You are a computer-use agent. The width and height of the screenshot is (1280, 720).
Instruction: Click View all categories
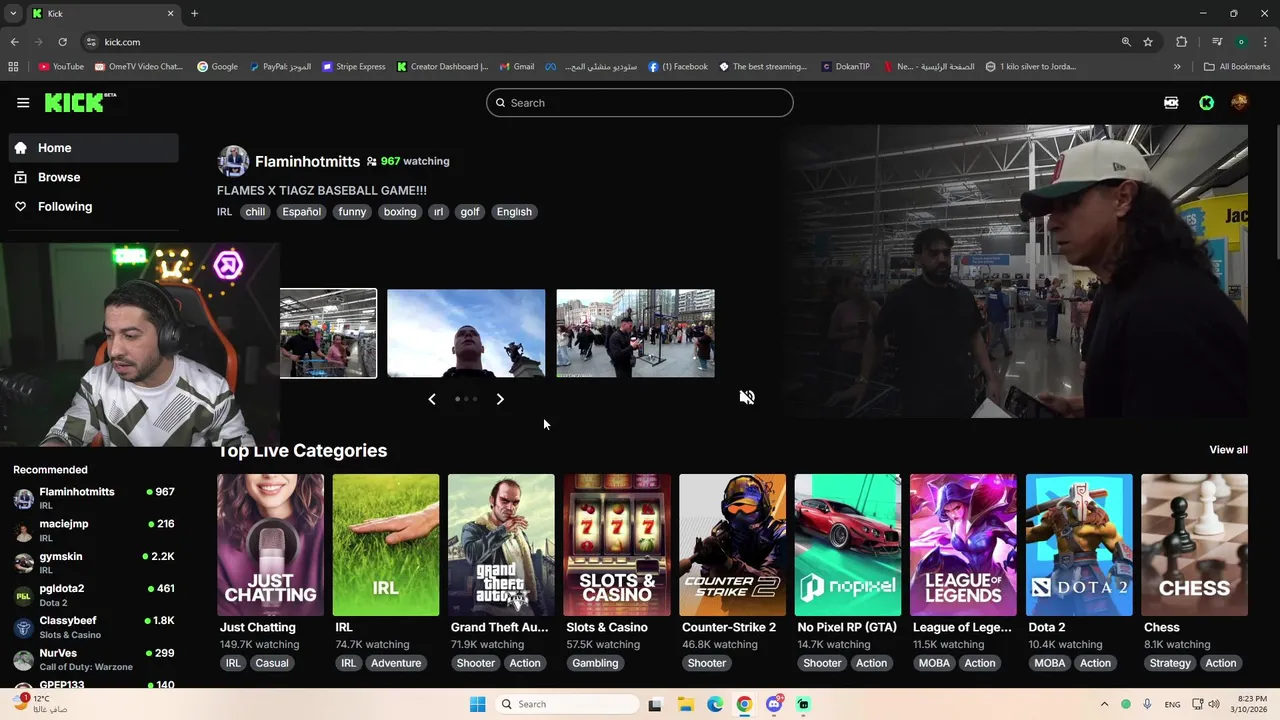pyautogui.click(x=1228, y=450)
